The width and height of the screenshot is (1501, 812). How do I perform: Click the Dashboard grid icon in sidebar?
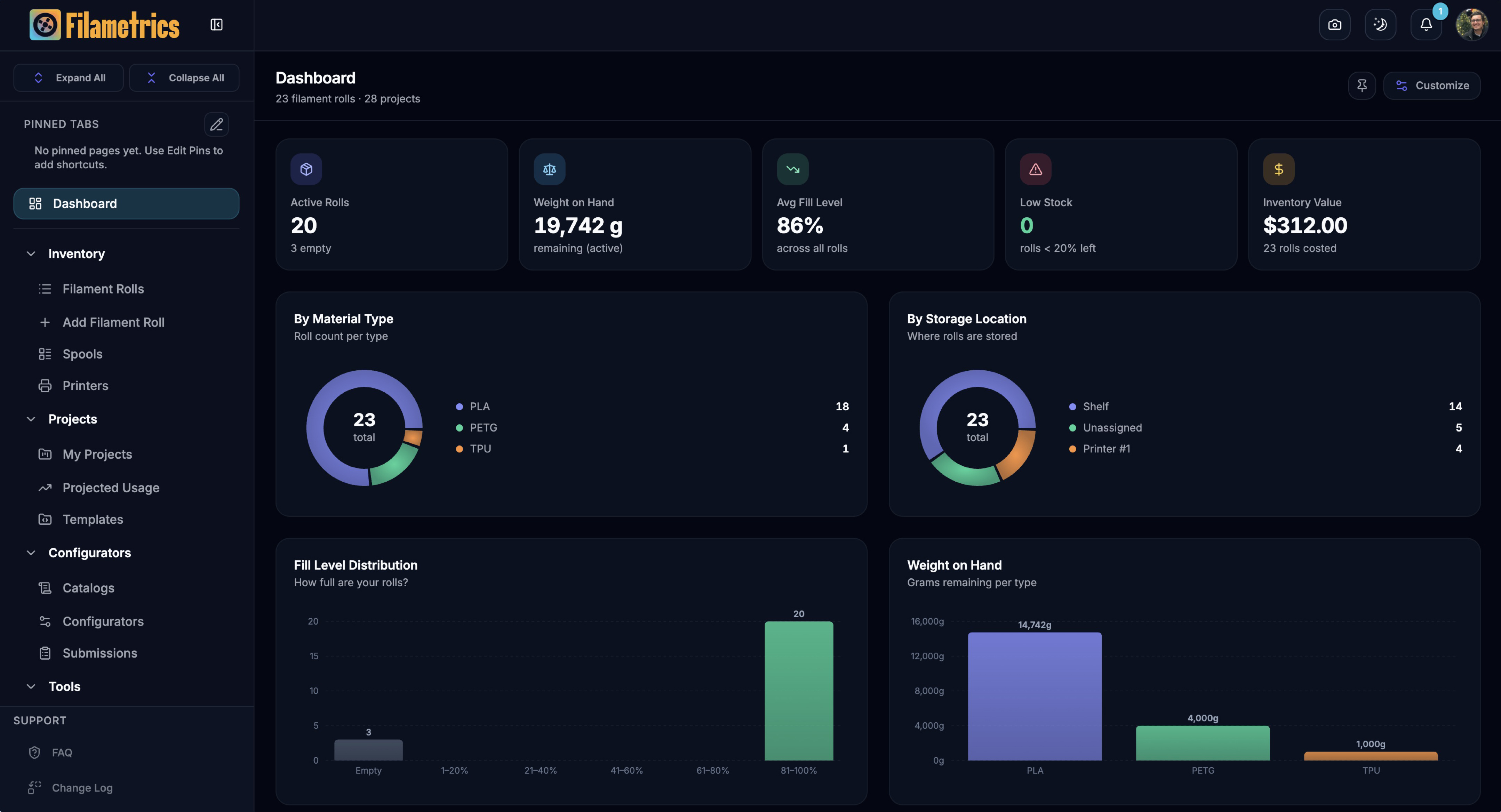[x=35, y=203]
